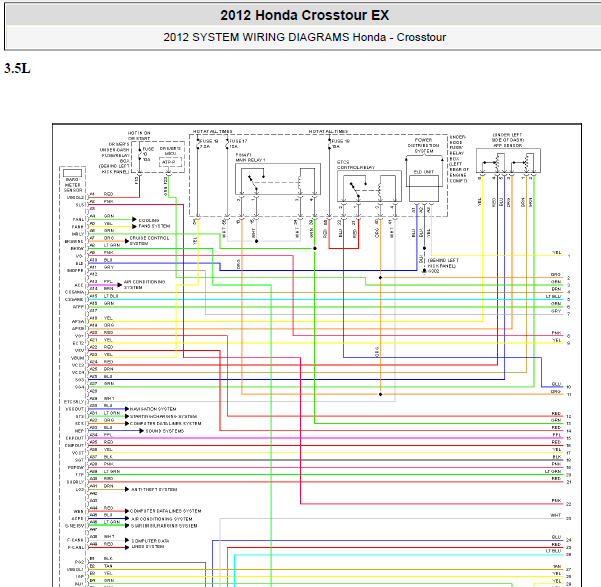
Task: Click the 'PG2' signal name
Action: [x=80, y=562]
